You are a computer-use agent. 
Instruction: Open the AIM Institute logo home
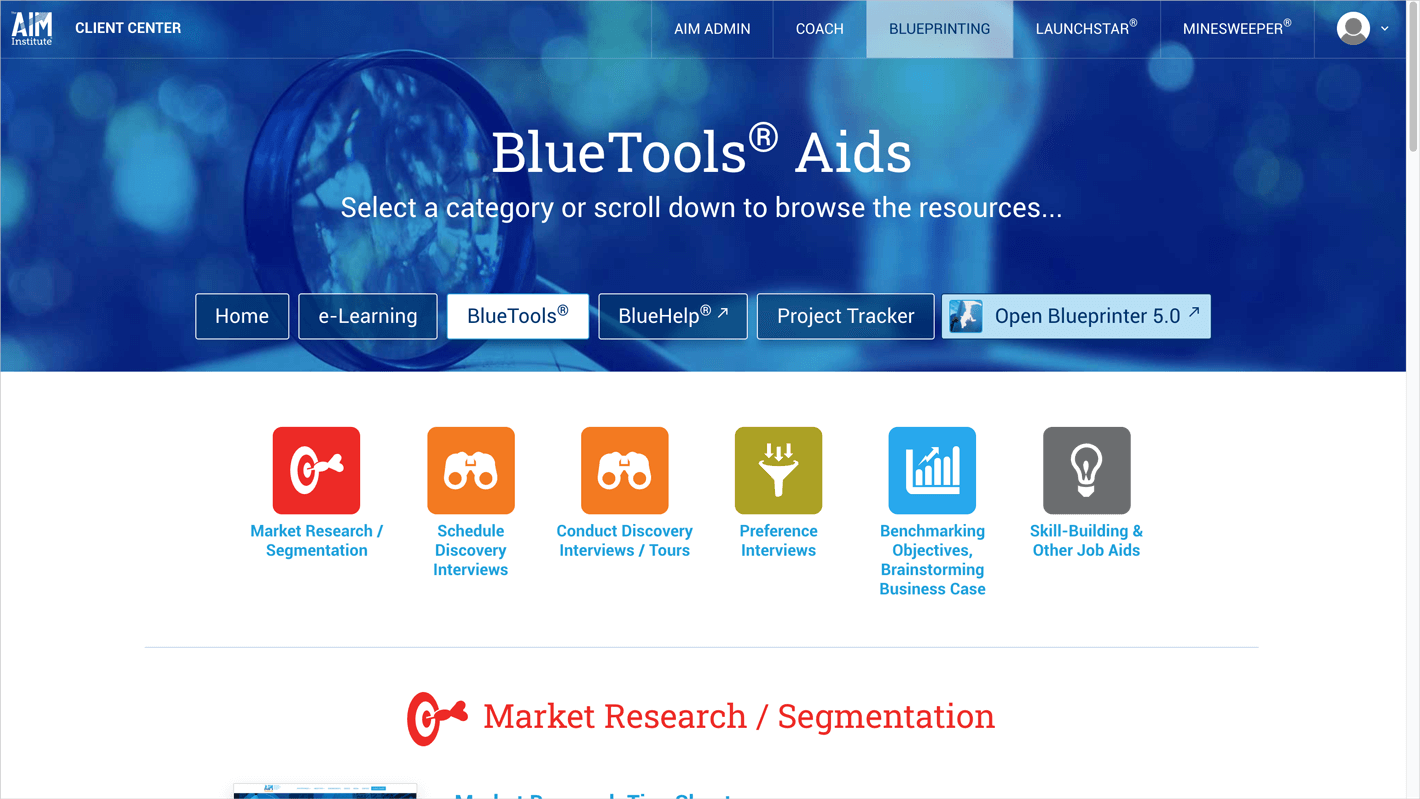(31, 28)
